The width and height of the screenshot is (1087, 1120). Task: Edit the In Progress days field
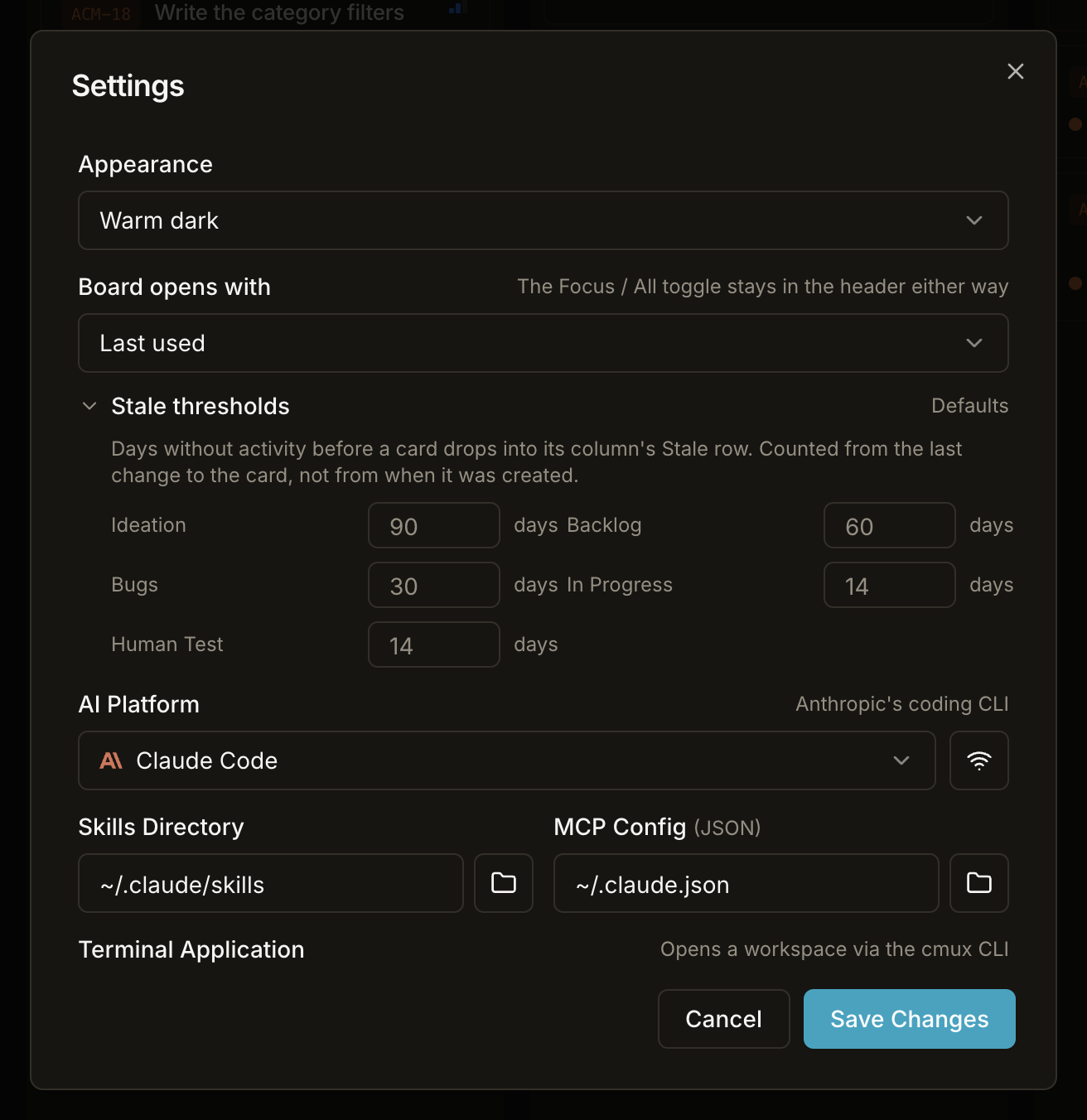coord(890,585)
